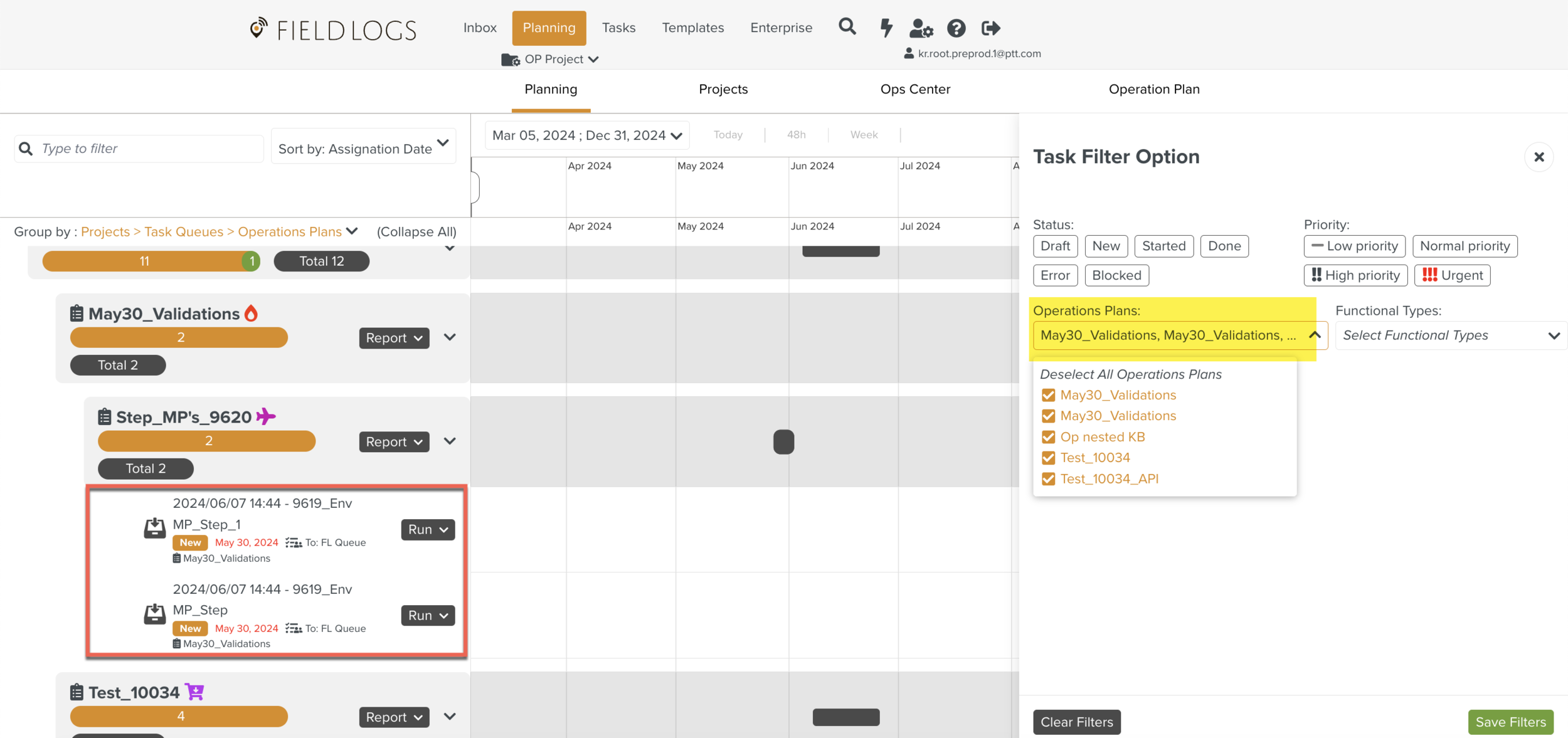Click the search magnifier icon in header

click(847, 27)
